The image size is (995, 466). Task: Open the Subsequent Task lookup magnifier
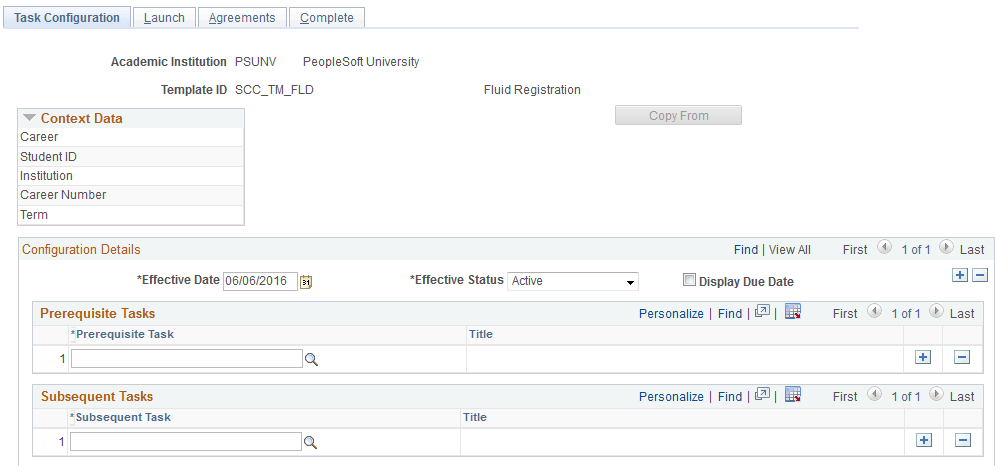[x=310, y=443]
